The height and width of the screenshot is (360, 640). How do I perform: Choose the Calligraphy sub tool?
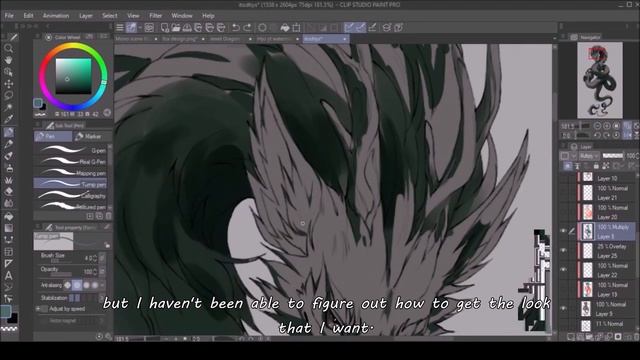[x=70, y=196]
